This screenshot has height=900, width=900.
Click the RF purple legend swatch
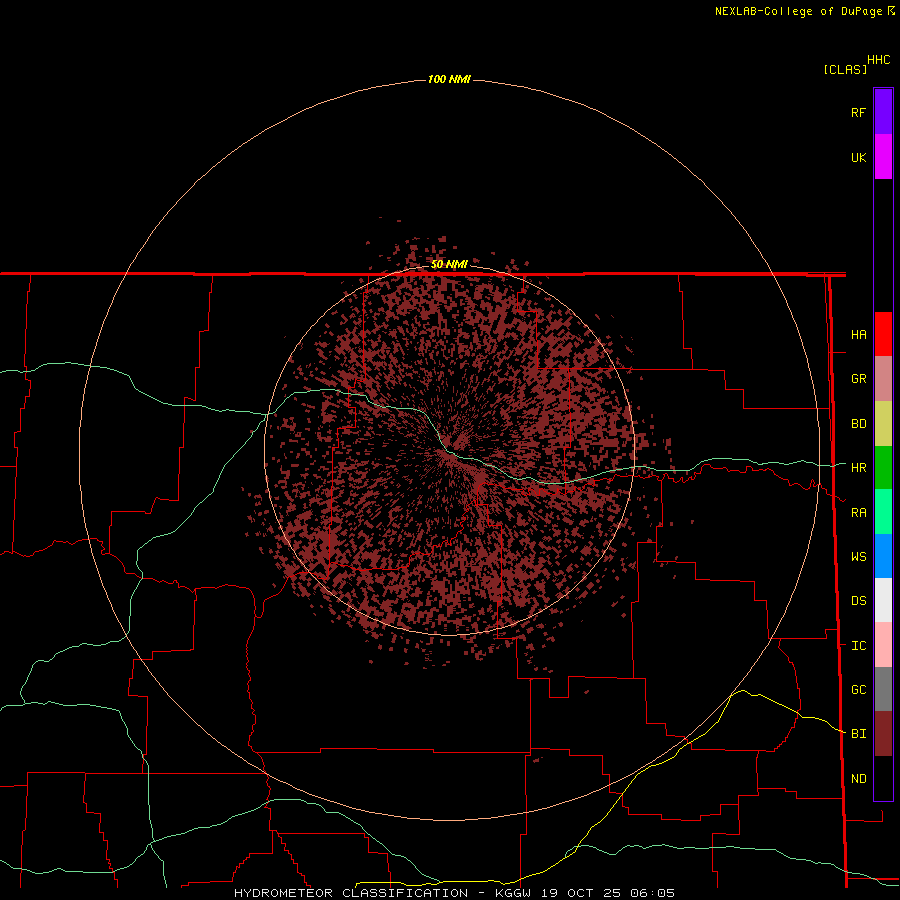tap(883, 112)
